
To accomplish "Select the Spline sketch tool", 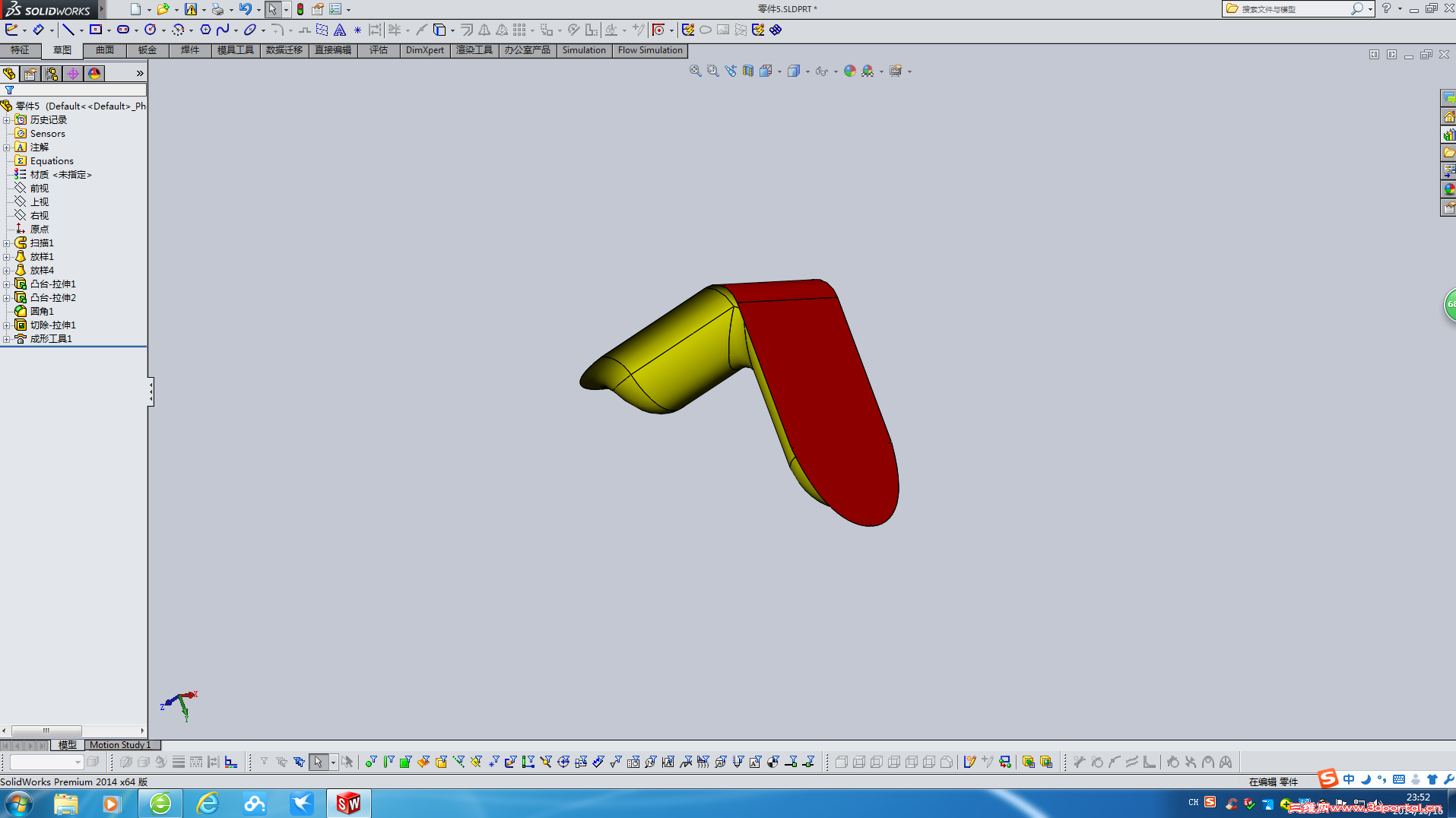I will tap(223, 30).
